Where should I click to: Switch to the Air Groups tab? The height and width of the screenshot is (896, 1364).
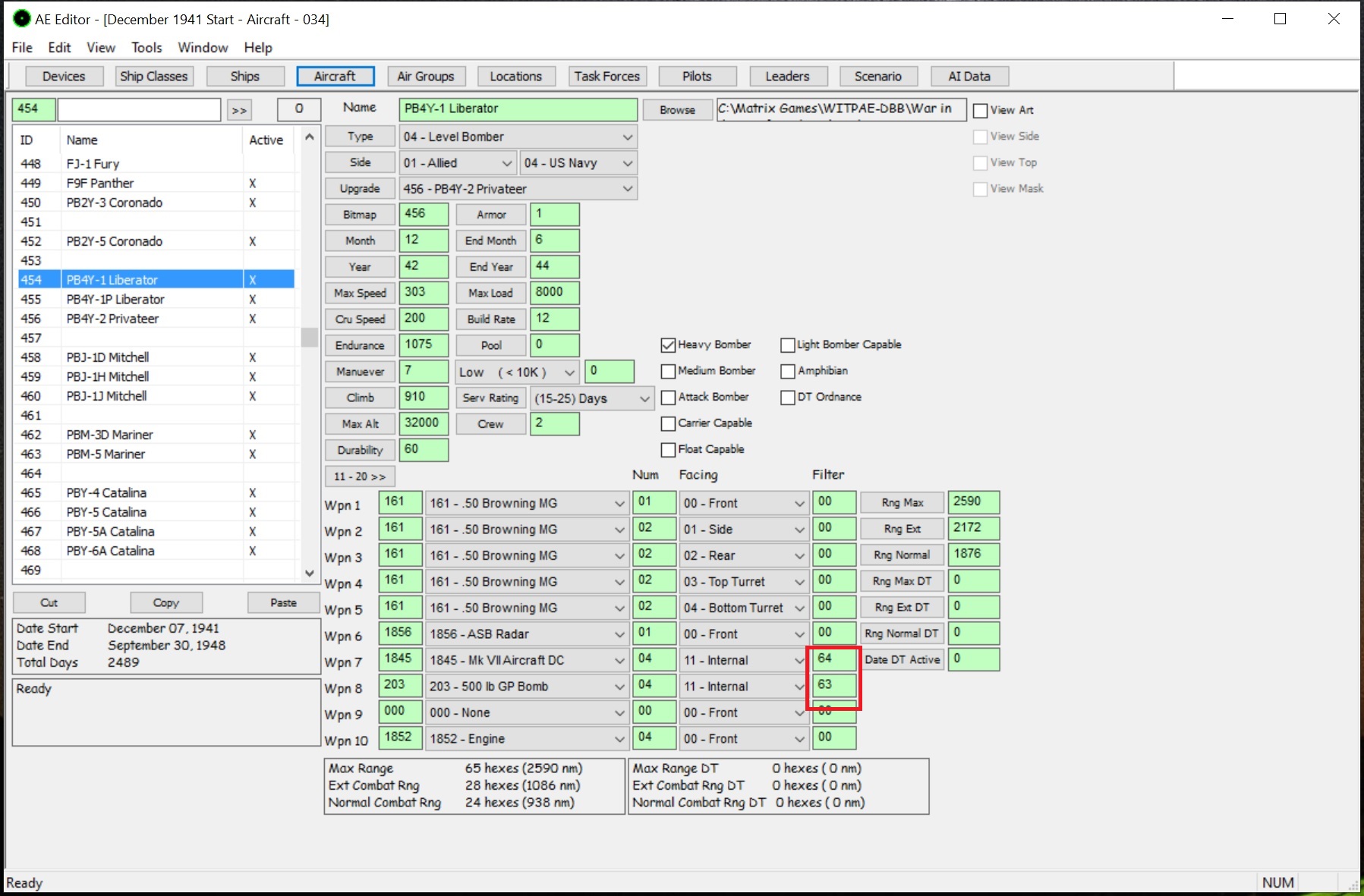pyautogui.click(x=426, y=77)
